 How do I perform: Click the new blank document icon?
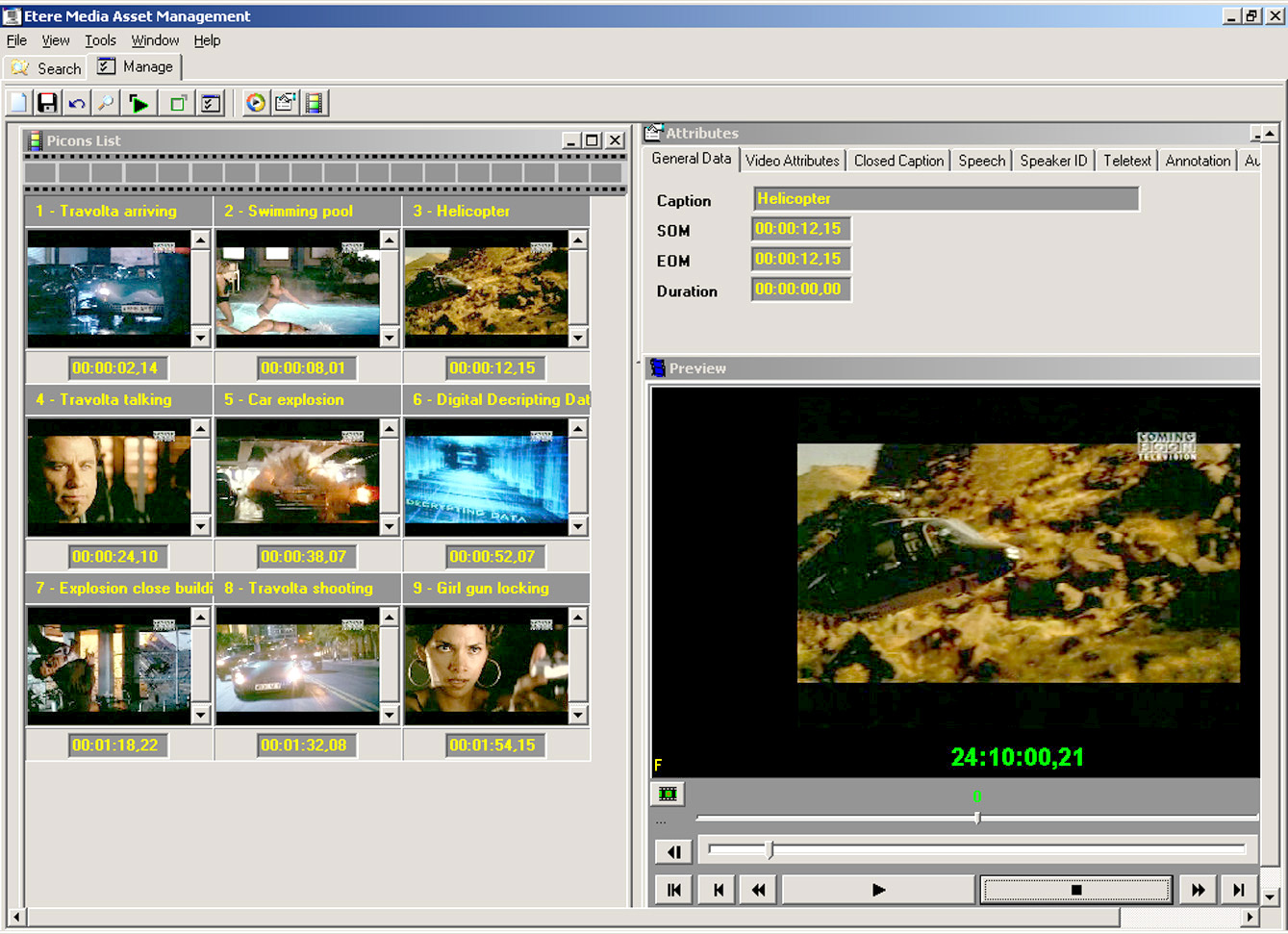click(x=18, y=103)
